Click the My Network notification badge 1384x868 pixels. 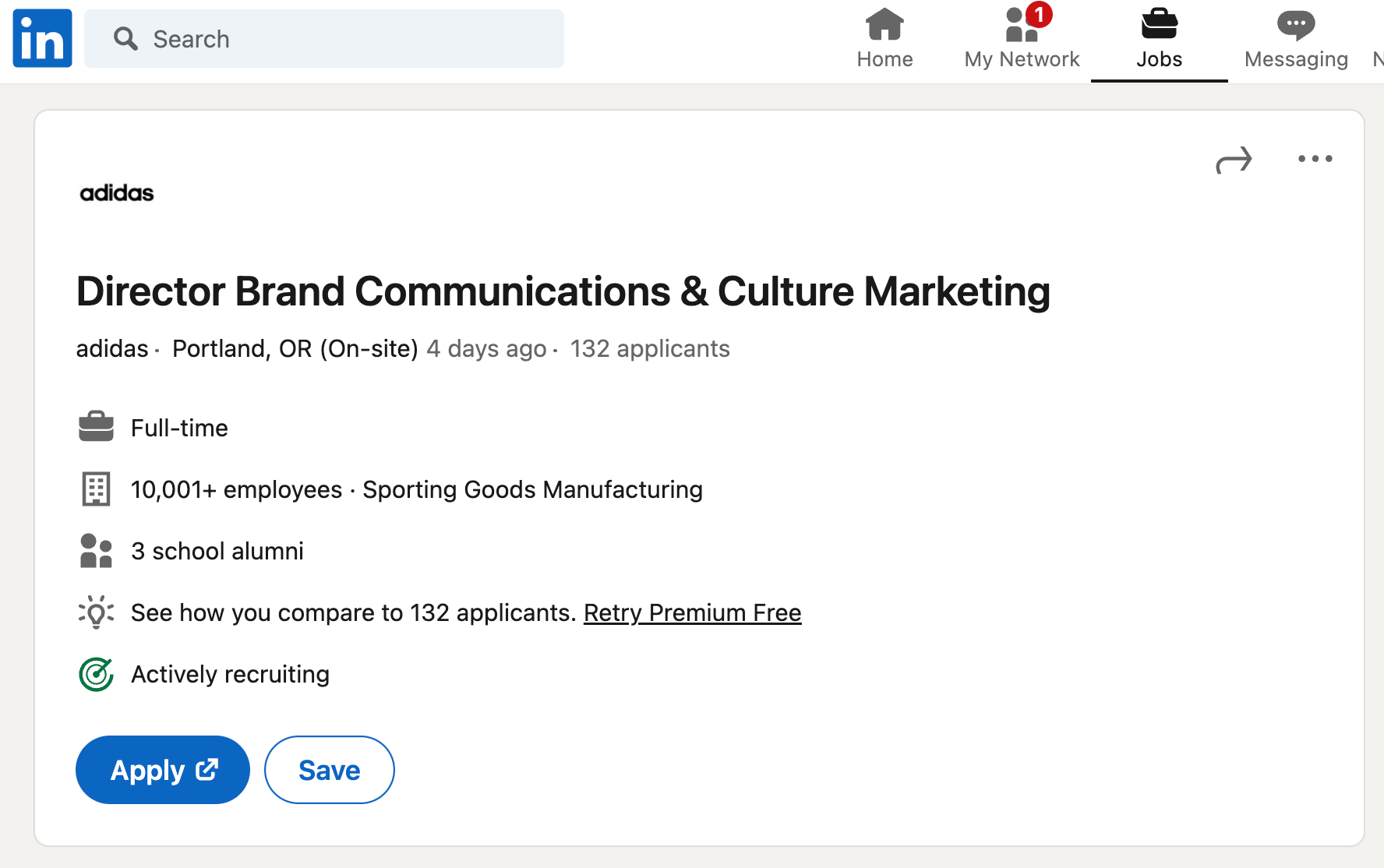pos(1039,15)
